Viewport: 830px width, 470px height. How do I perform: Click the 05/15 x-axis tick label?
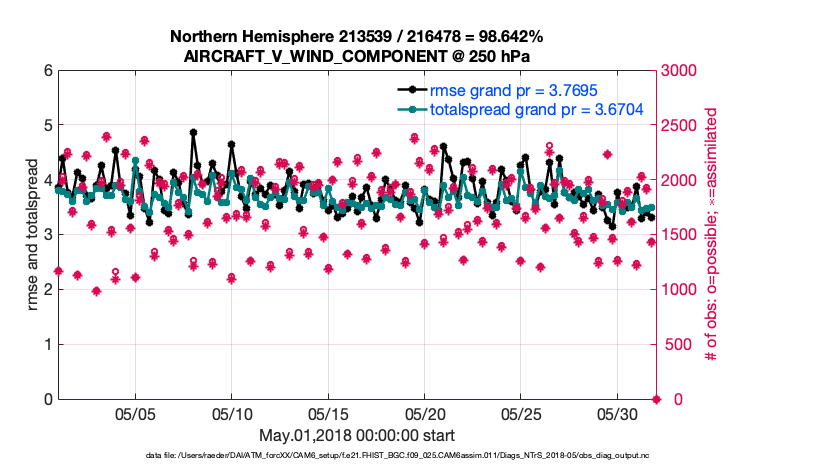point(328,414)
